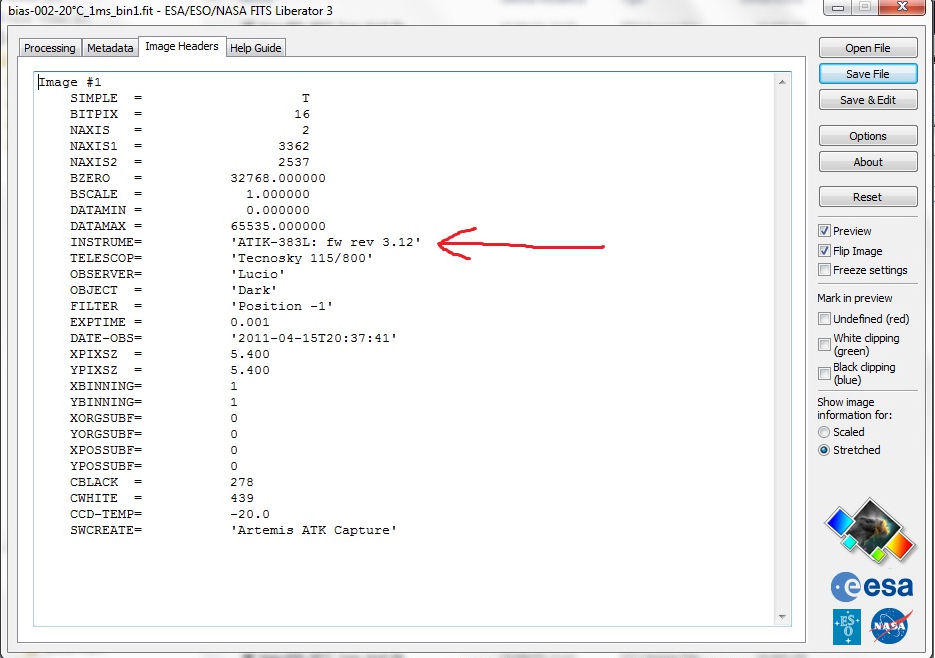Image resolution: width=935 pixels, height=658 pixels.
Task: Click the NAXIS1 value 3362
Action: [294, 146]
